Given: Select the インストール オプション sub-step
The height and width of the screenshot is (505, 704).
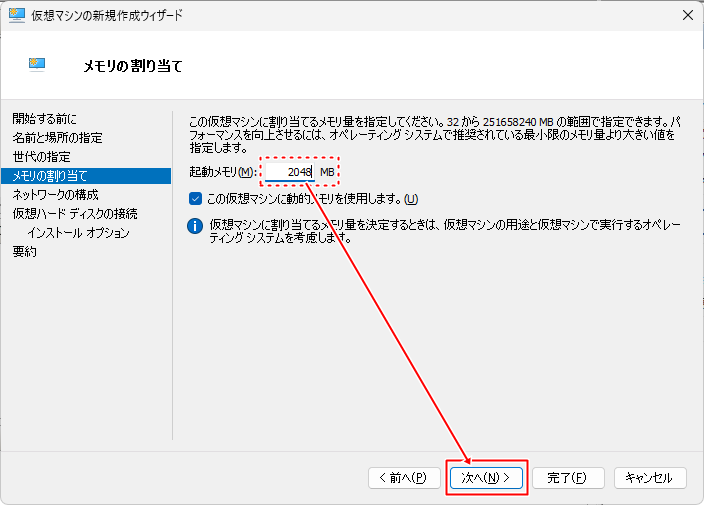Looking at the screenshot, I should click(x=79, y=233).
